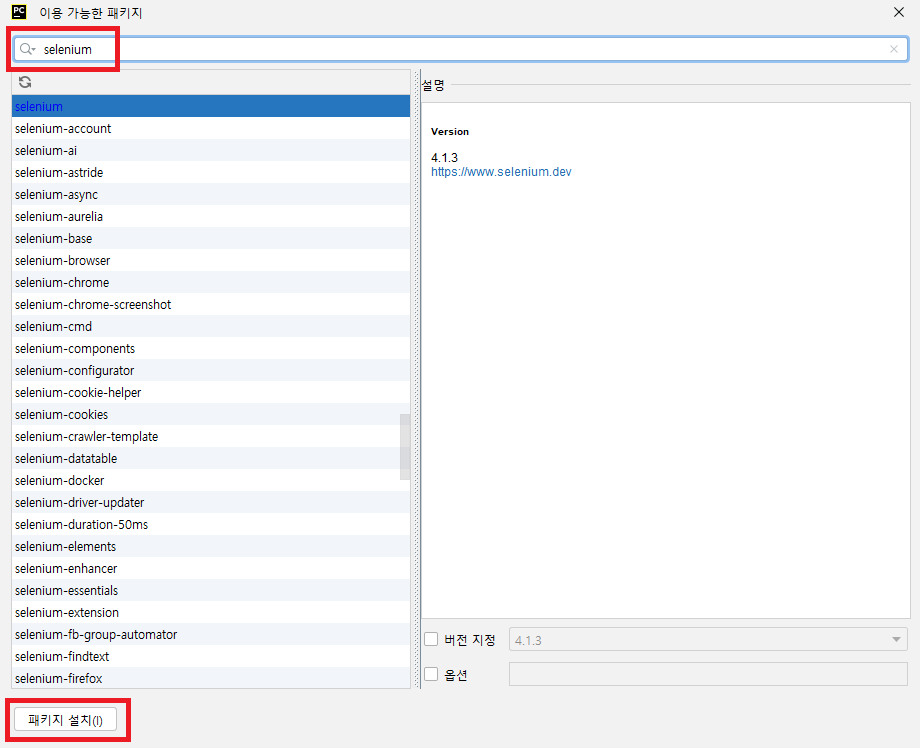Select selenium-docker in the list
This screenshot has width=920, height=748.
[211, 480]
